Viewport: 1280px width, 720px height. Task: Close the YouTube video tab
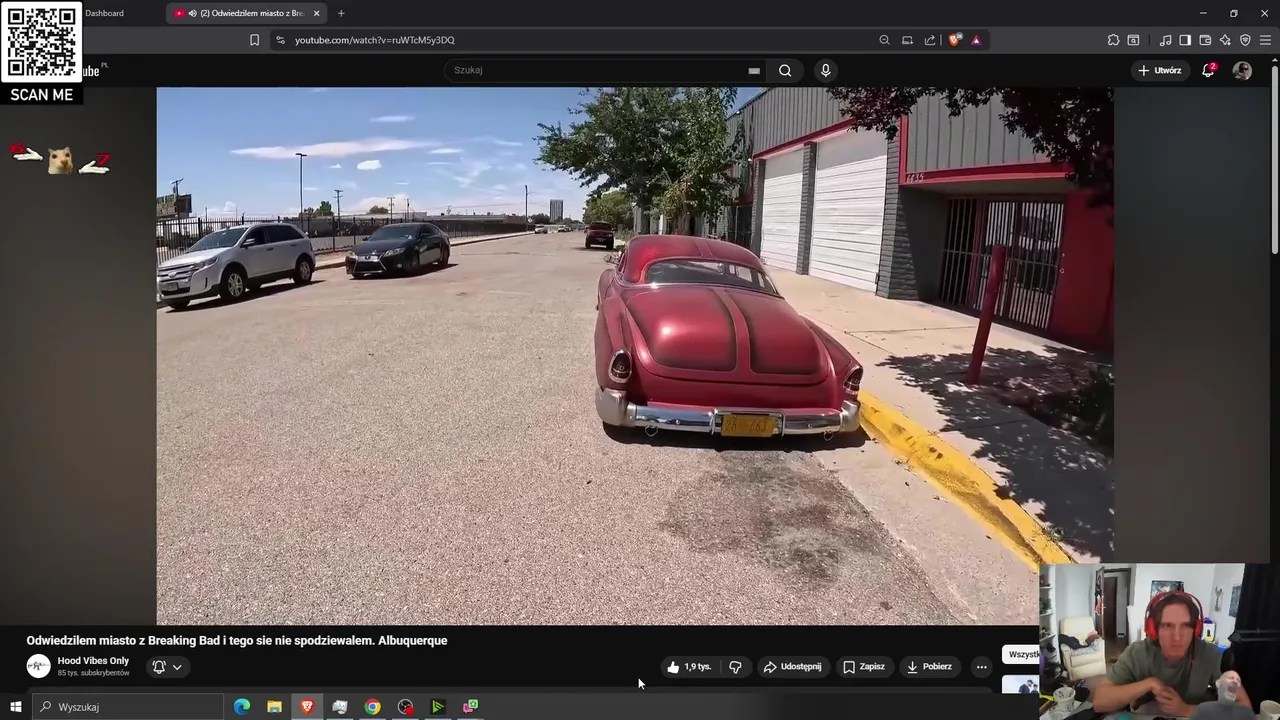316,13
